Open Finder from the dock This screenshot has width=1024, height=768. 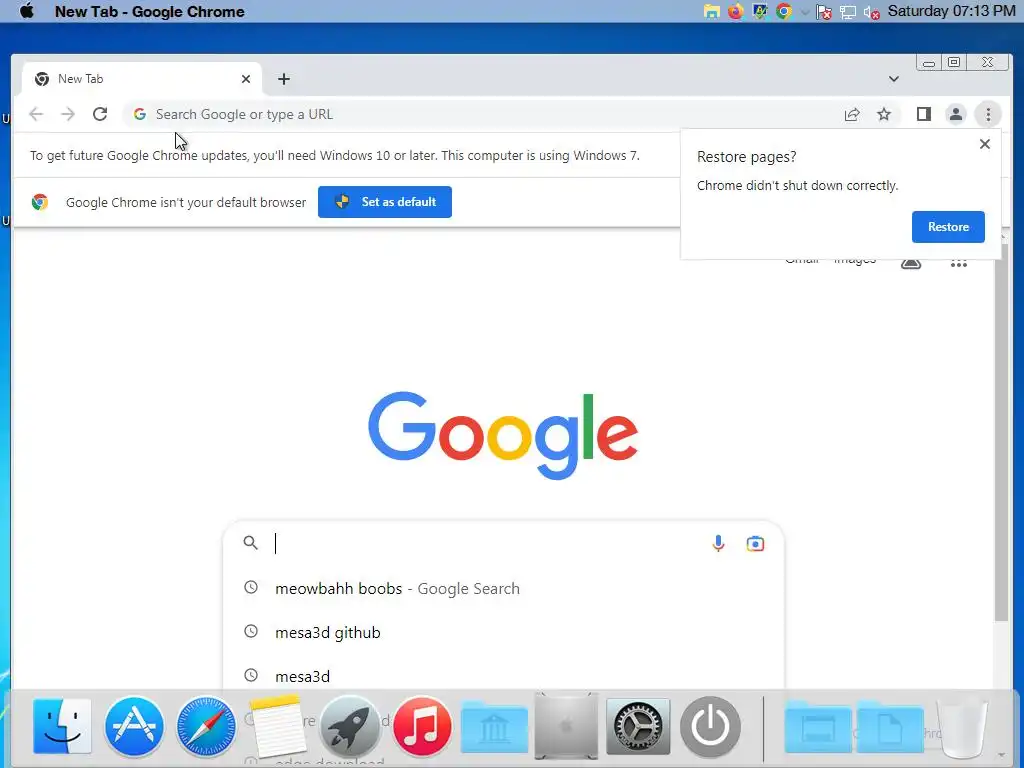[x=61, y=726]
